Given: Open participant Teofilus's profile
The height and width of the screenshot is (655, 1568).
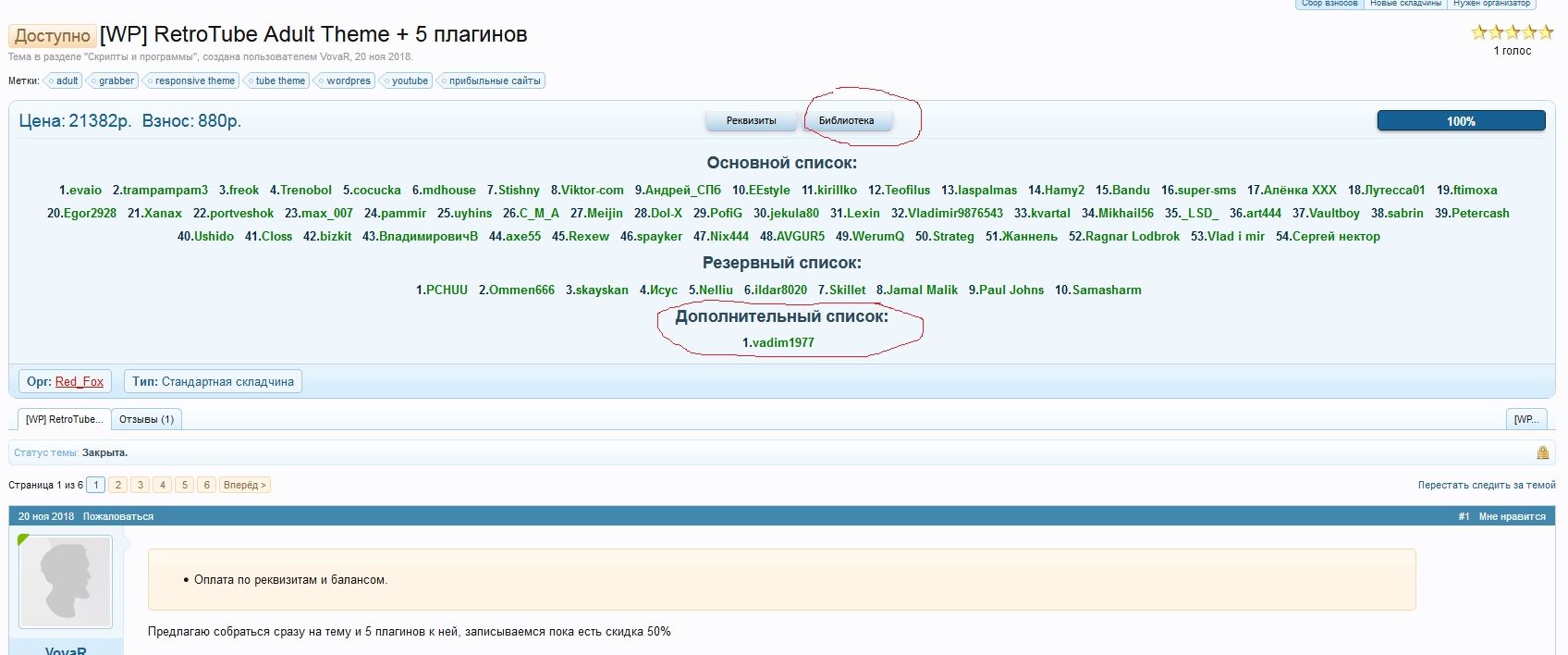Looking at the screenshot, I should click(x=908, y=190).
